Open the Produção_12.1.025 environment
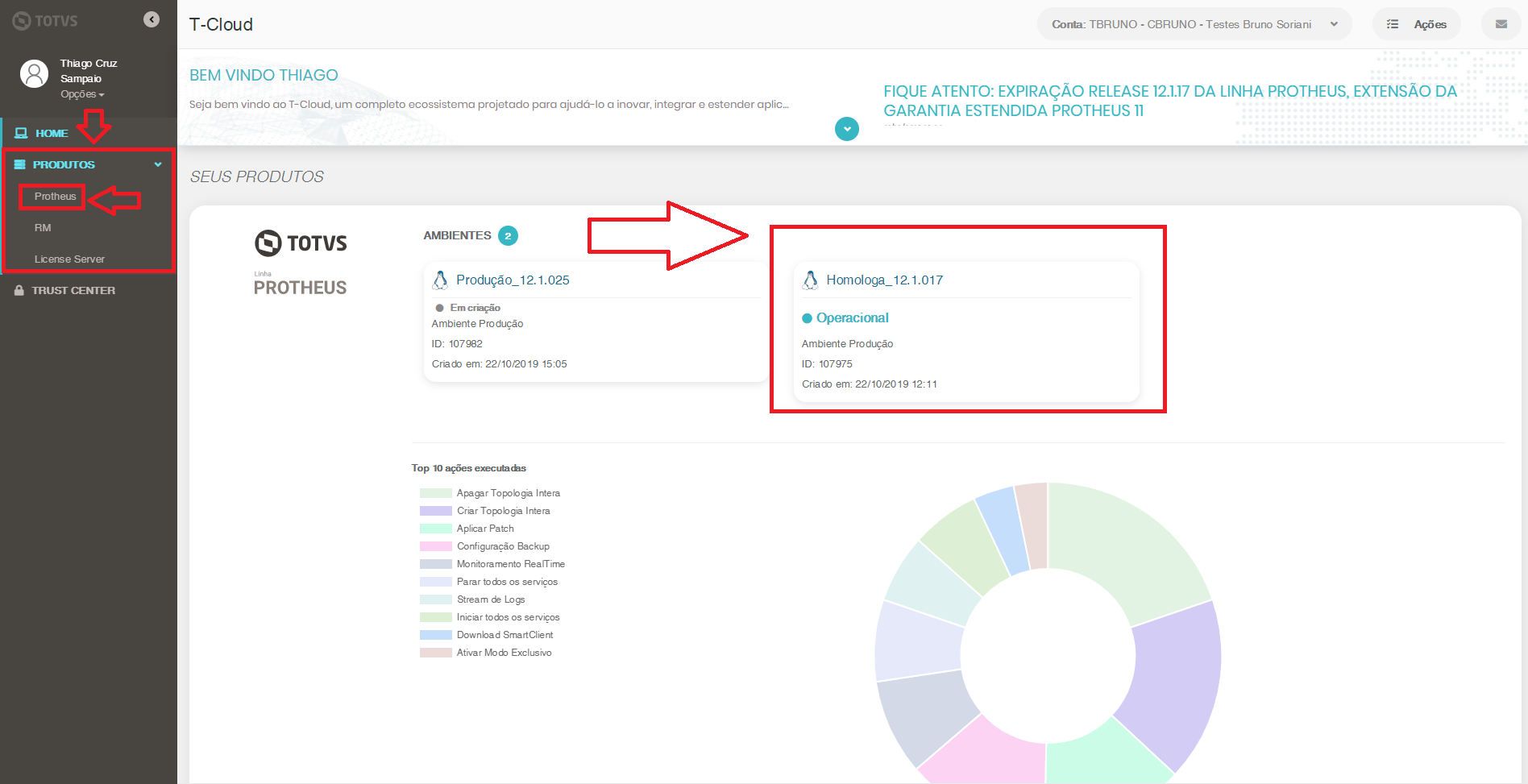This screenshot has width=1528, height=784. pos(513,280)
